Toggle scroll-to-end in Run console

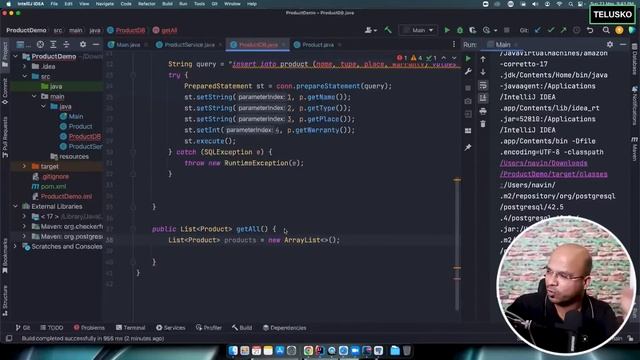click(x=483, y=98)
